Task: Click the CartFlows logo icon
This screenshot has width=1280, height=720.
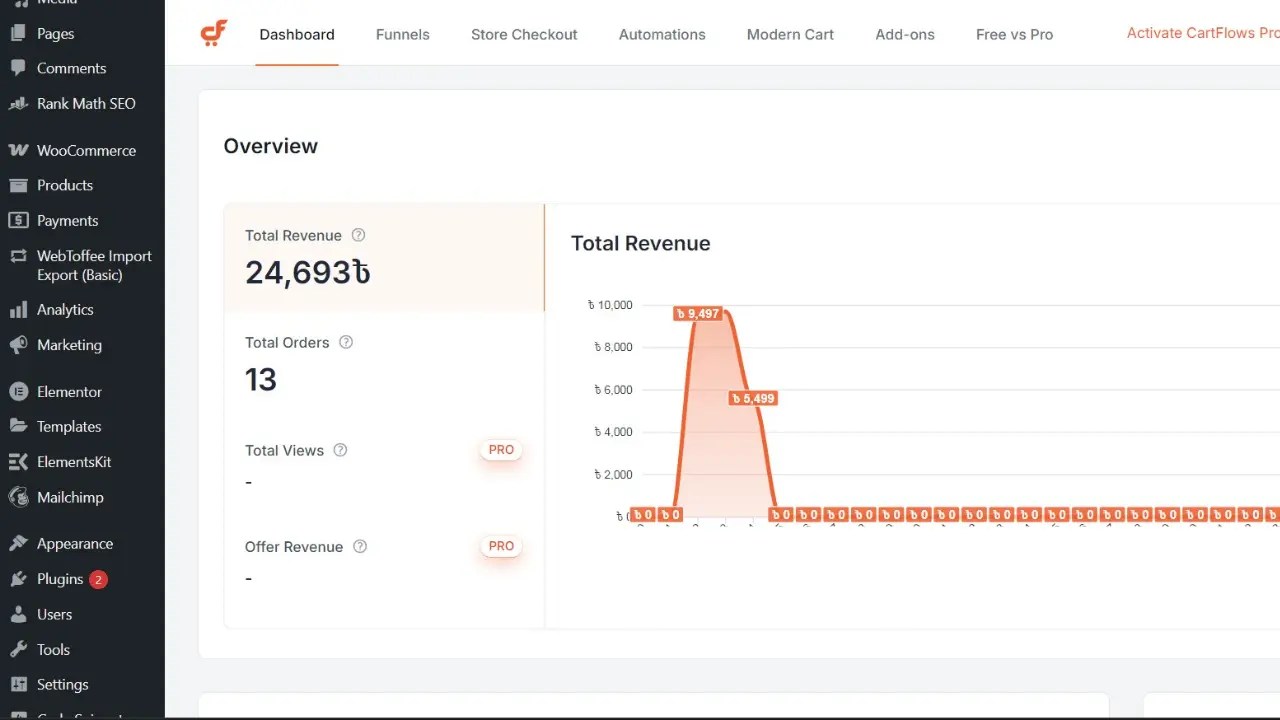Action: click(214, 33)
